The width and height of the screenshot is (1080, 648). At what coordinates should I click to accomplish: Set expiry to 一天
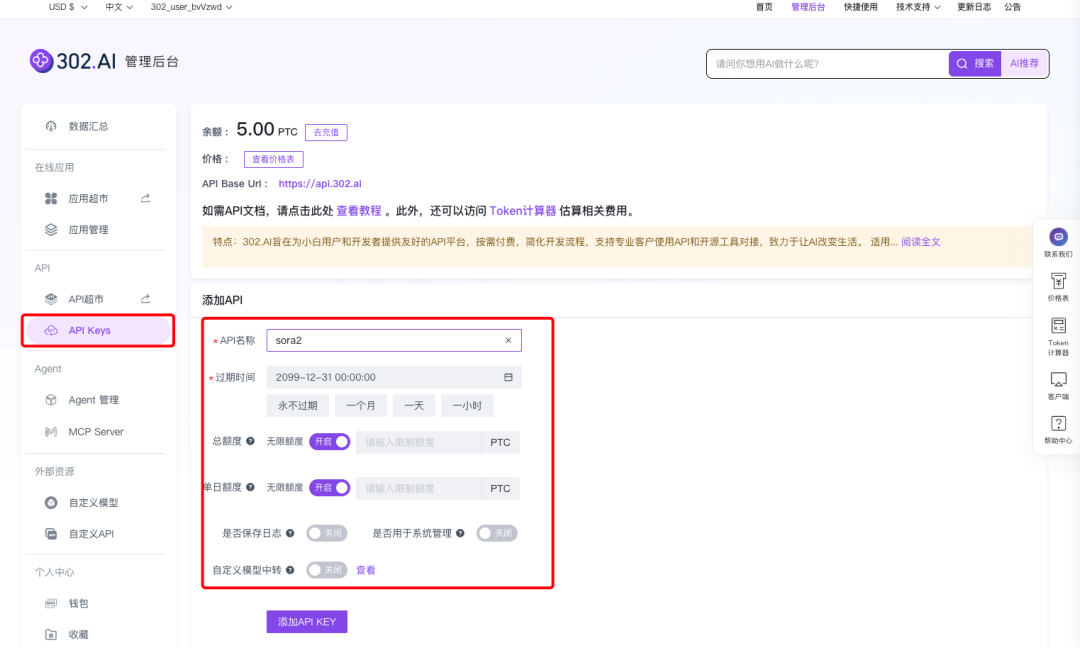(414, 406)
